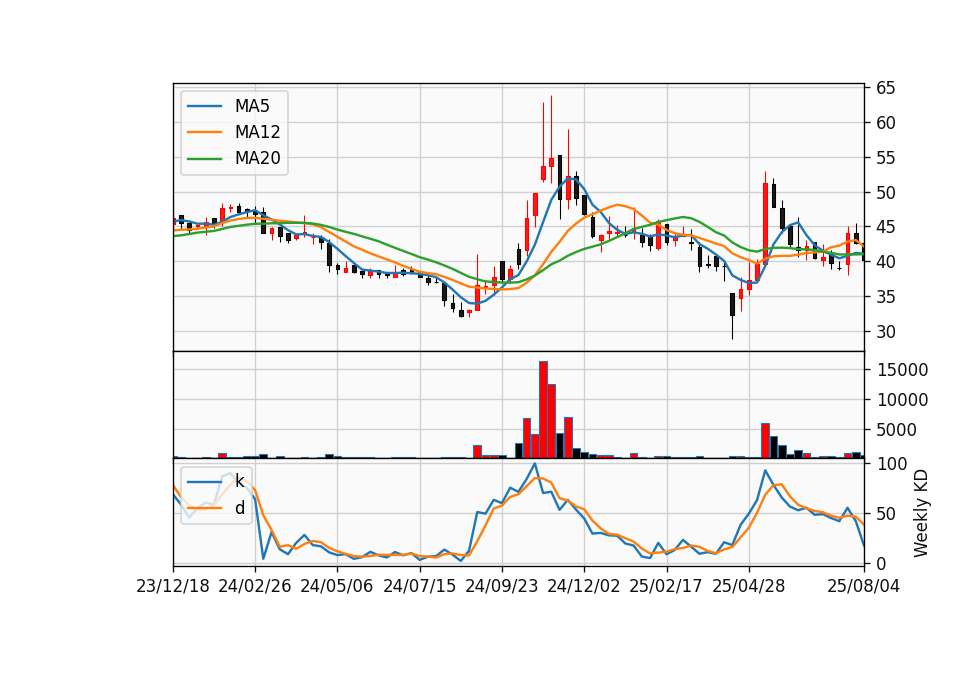This screenshot has width=960, height=690.
Task: Click the MA12 legend label
Action: [x=257, y=132]
